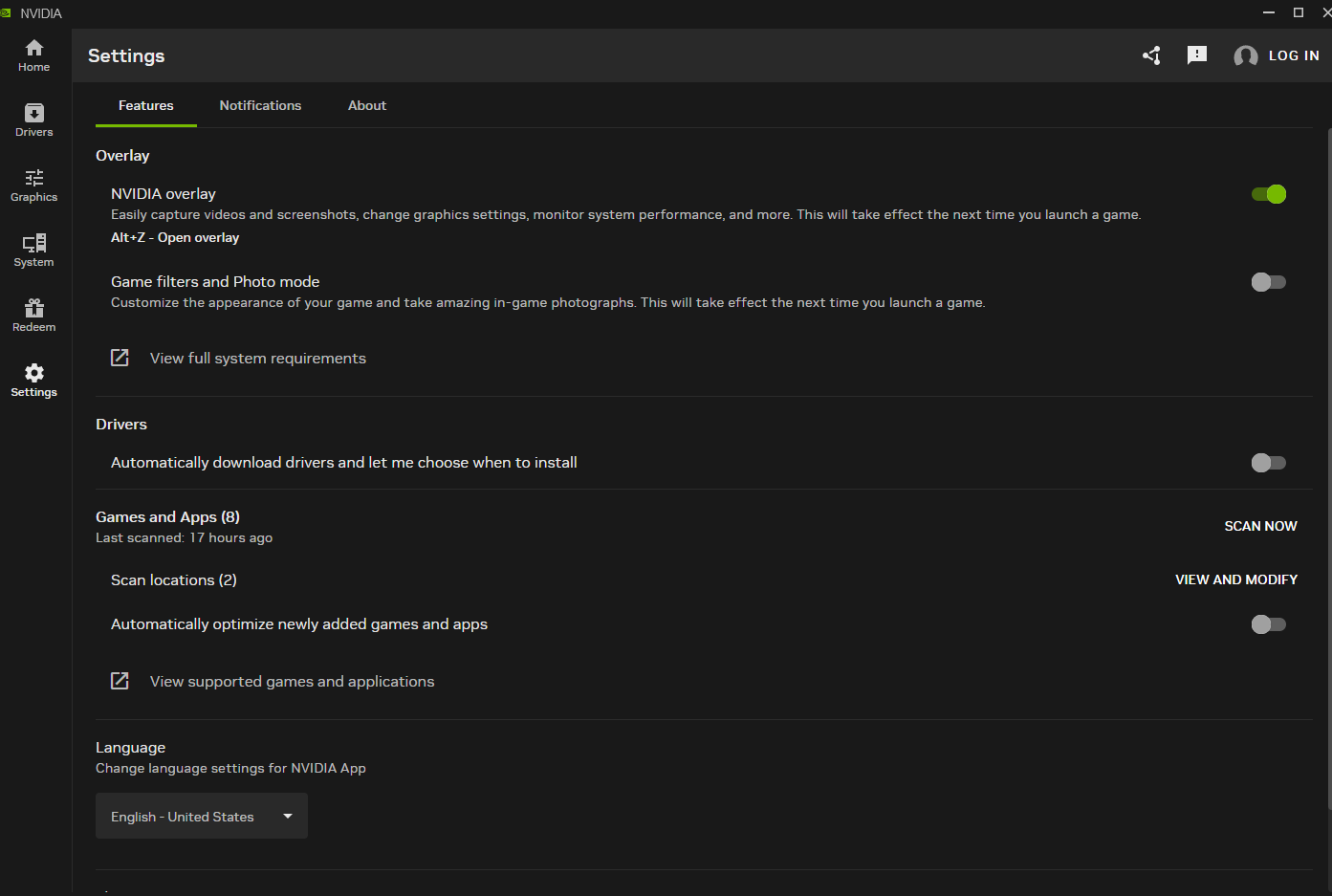Screen dimensions: 1332x896
Task: Open View supported games and applications link
Action: (292, 681)
